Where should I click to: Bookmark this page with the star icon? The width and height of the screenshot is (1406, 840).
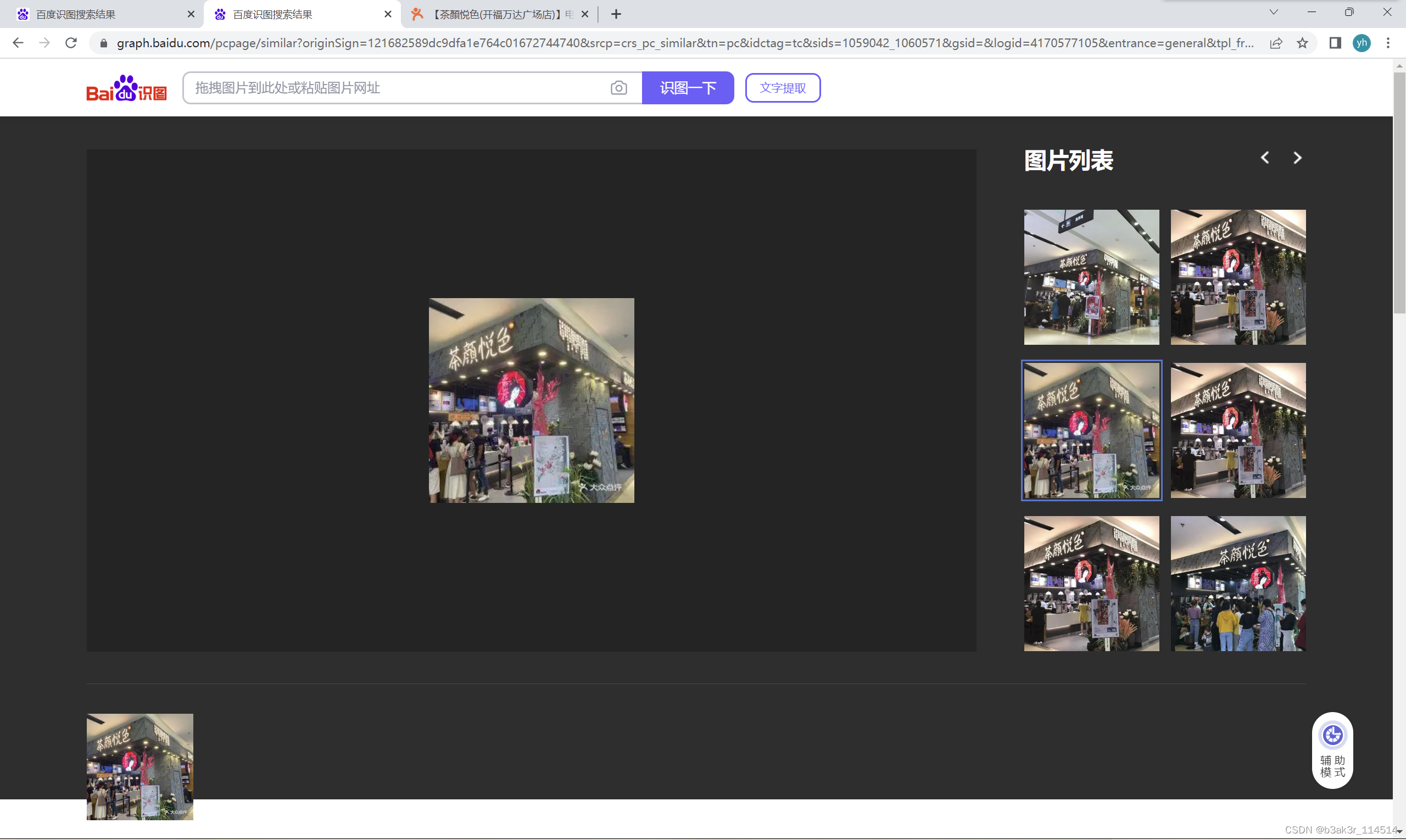click(1302, 43)
